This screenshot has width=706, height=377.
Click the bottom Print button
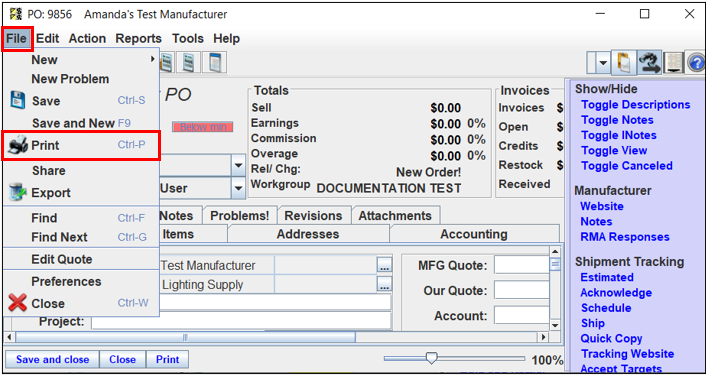[167, 359]
